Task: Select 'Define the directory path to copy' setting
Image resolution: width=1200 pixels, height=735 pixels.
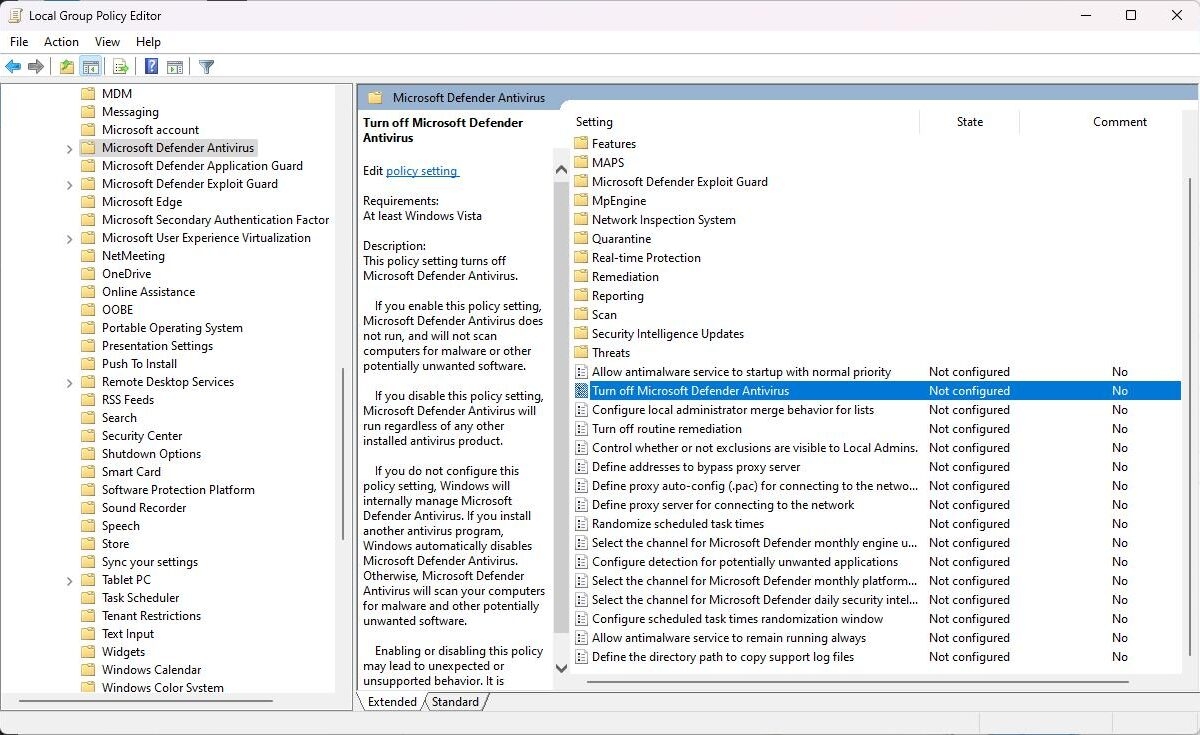Action: [723, 657]
